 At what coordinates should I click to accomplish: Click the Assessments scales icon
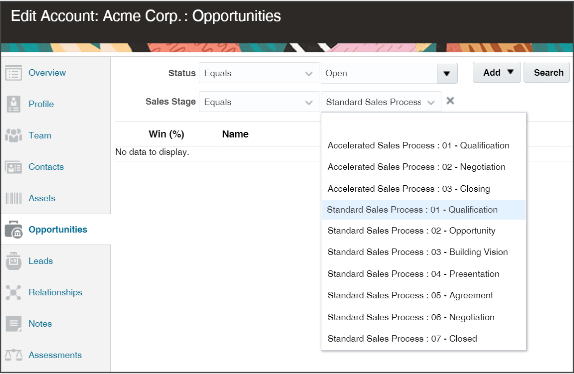tap(14, 355)
